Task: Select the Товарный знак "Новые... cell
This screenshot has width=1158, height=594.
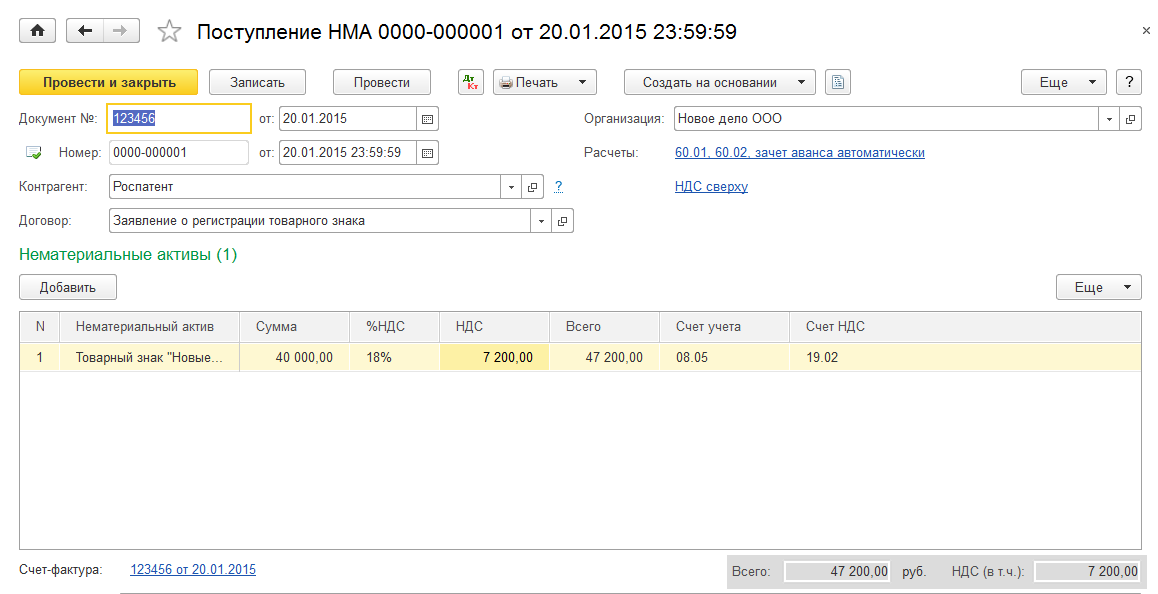Action: coord(149,358)
